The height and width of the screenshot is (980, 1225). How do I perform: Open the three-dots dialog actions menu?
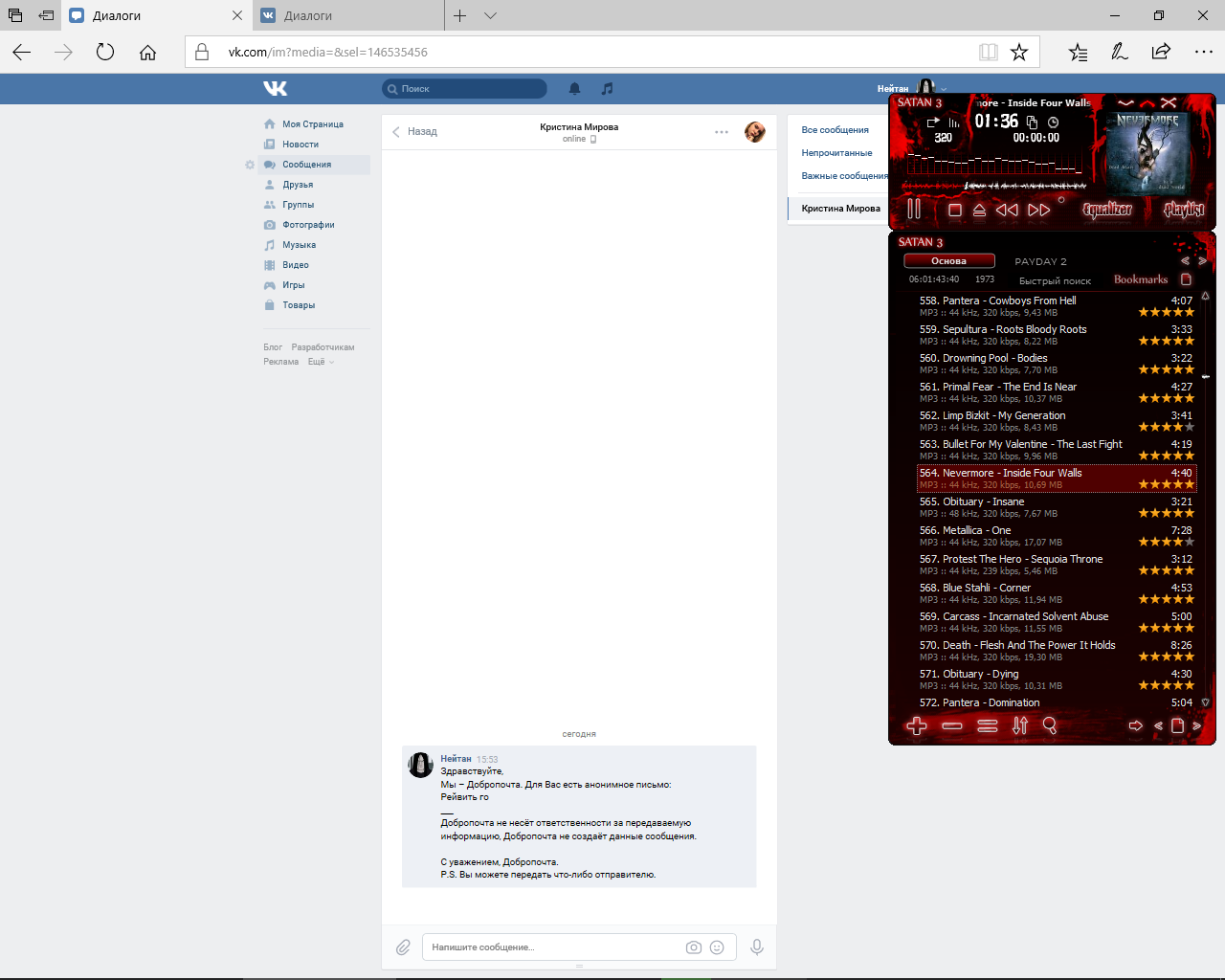[722, 132]
